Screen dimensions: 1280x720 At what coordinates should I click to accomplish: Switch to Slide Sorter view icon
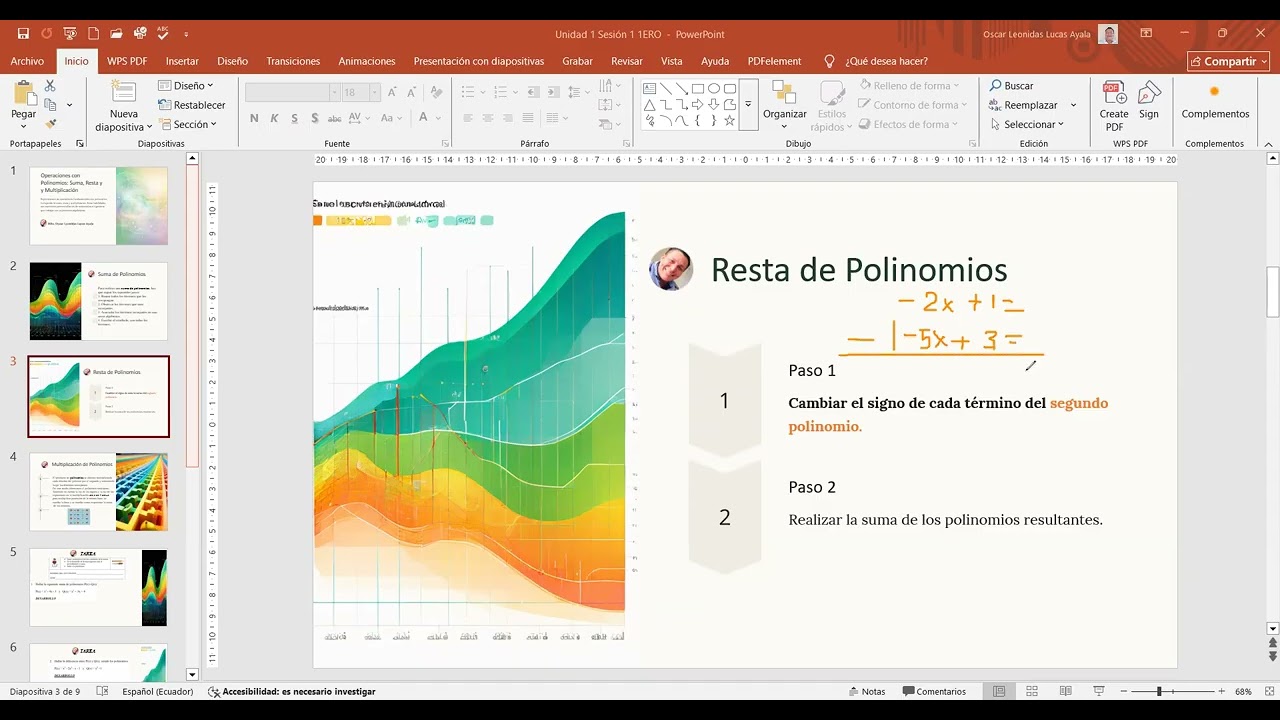1032,691
